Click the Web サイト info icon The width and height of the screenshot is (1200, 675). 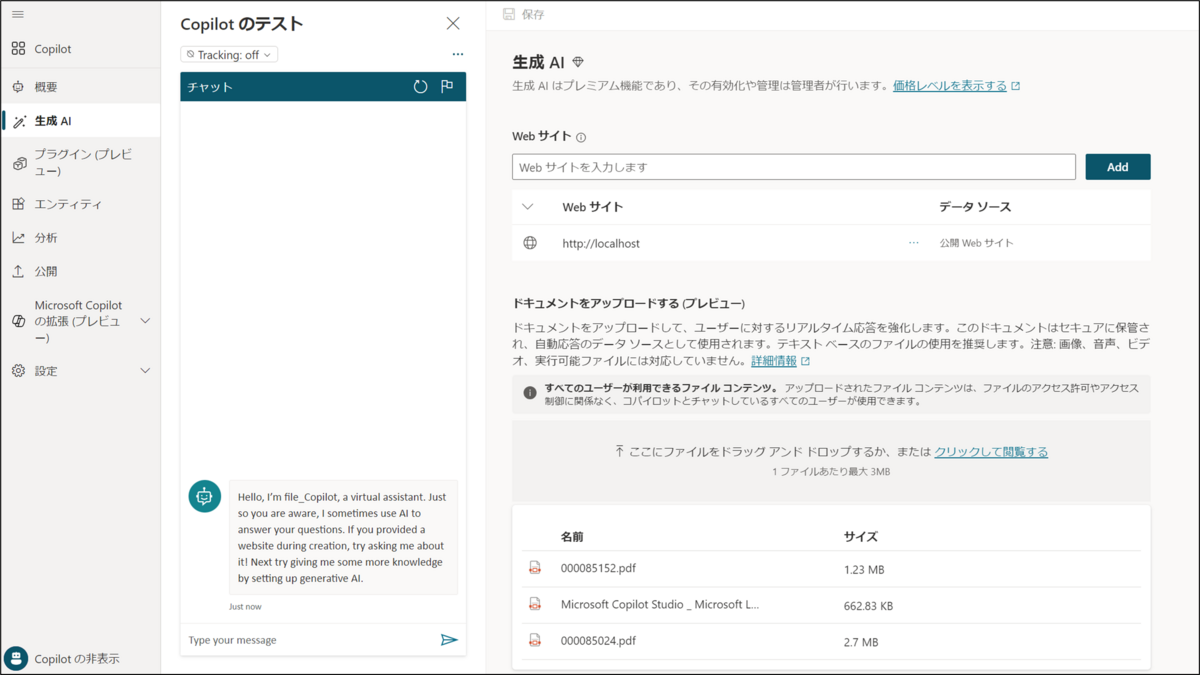581,138
